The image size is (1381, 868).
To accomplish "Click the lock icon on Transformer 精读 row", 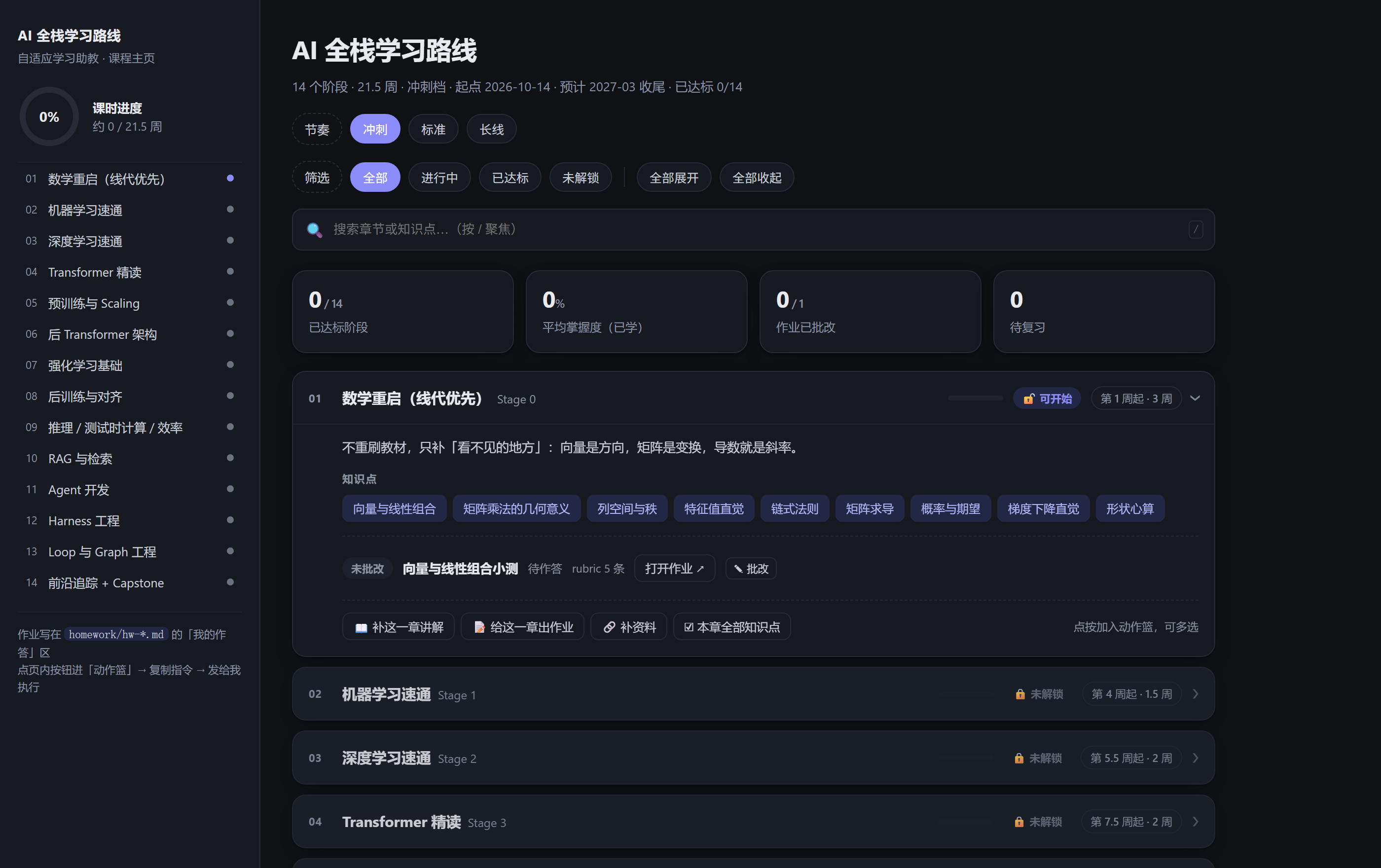I will point(1019,822).
